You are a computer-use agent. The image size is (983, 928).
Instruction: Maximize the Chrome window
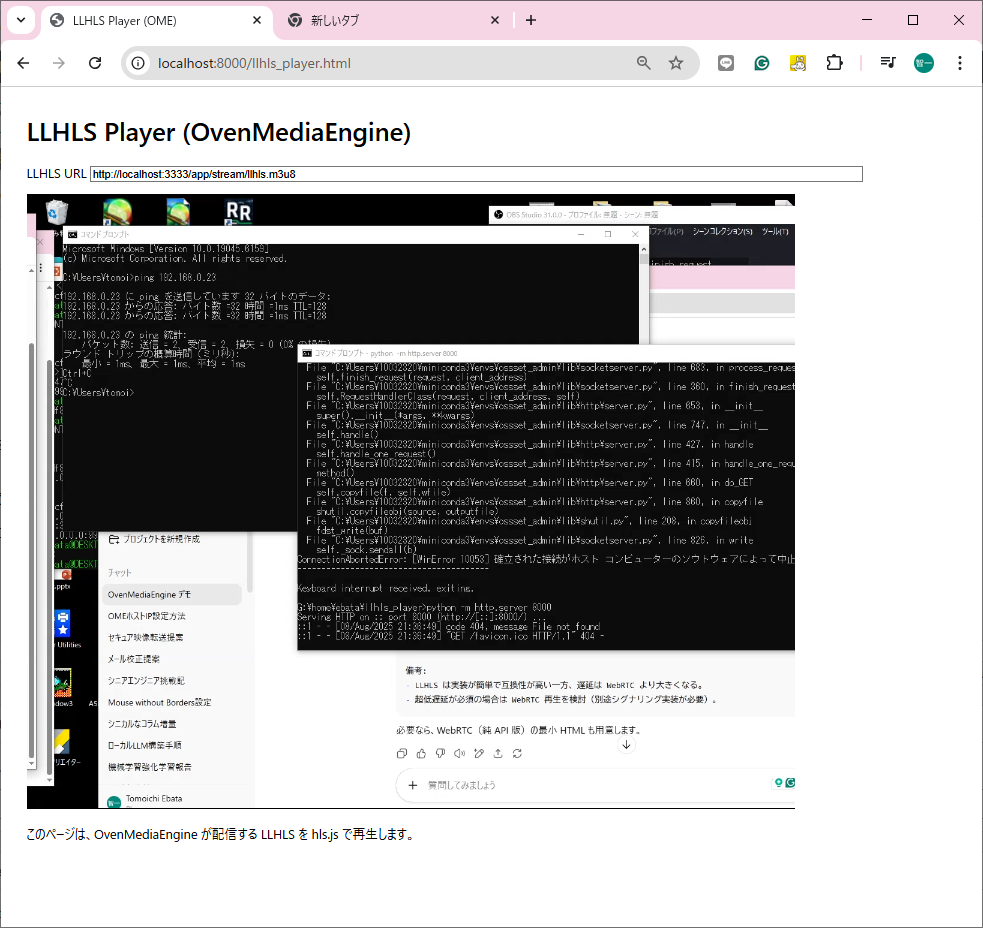[913, 20]
